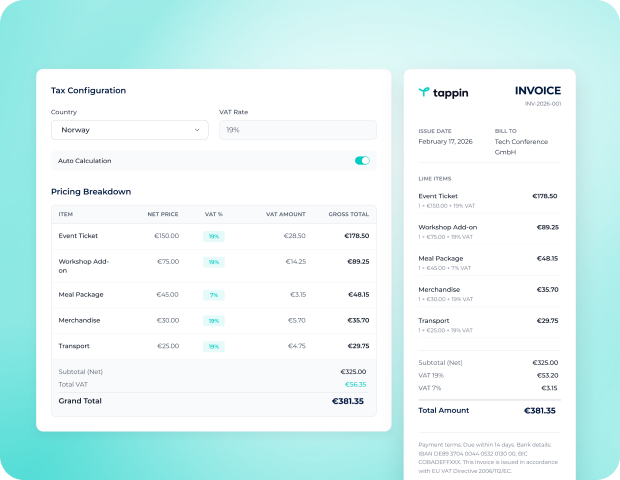Click the ITEM column header

tap(66, 214)
